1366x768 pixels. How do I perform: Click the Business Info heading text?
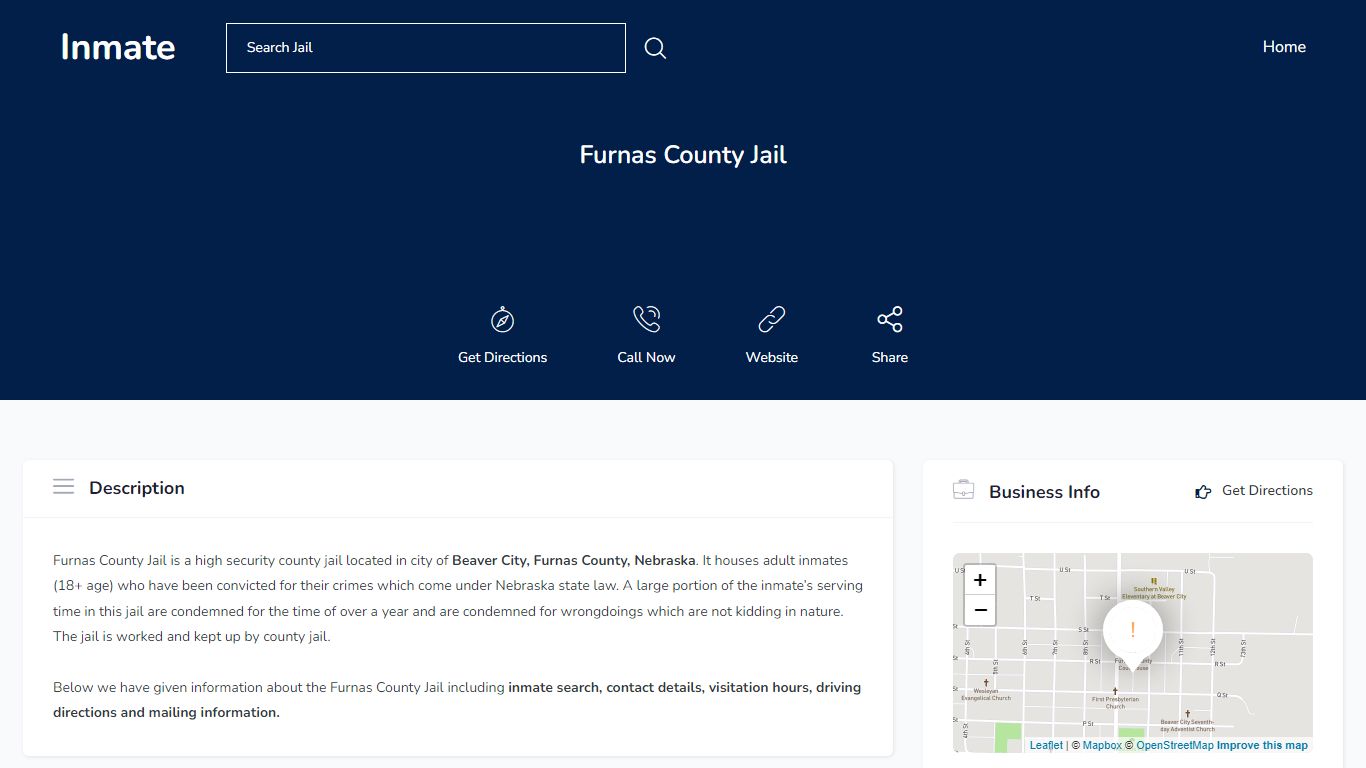1044,492
